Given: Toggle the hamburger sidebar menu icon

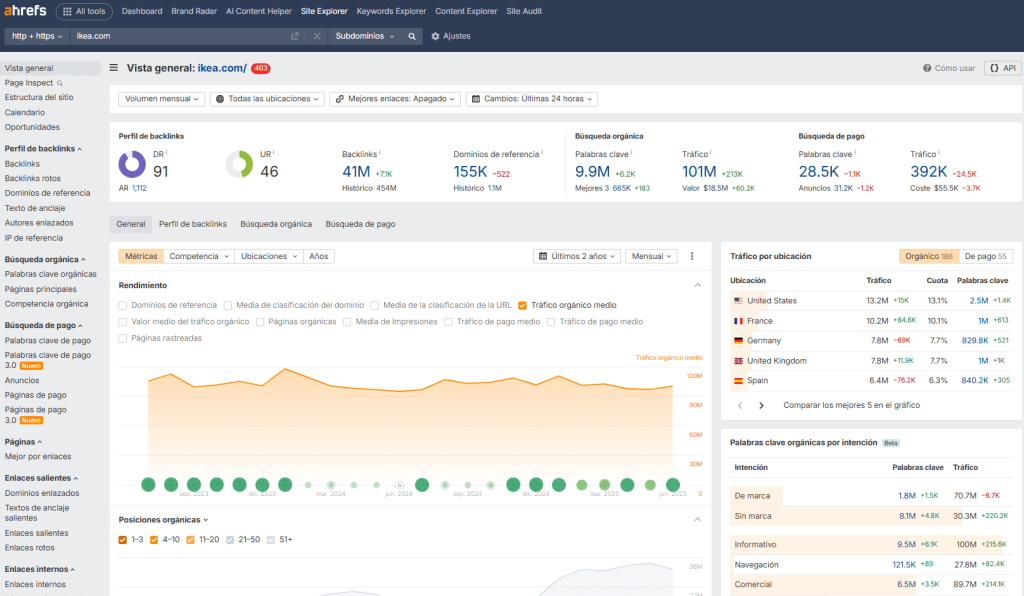Looking at the screenshot, I should point(114,67).
